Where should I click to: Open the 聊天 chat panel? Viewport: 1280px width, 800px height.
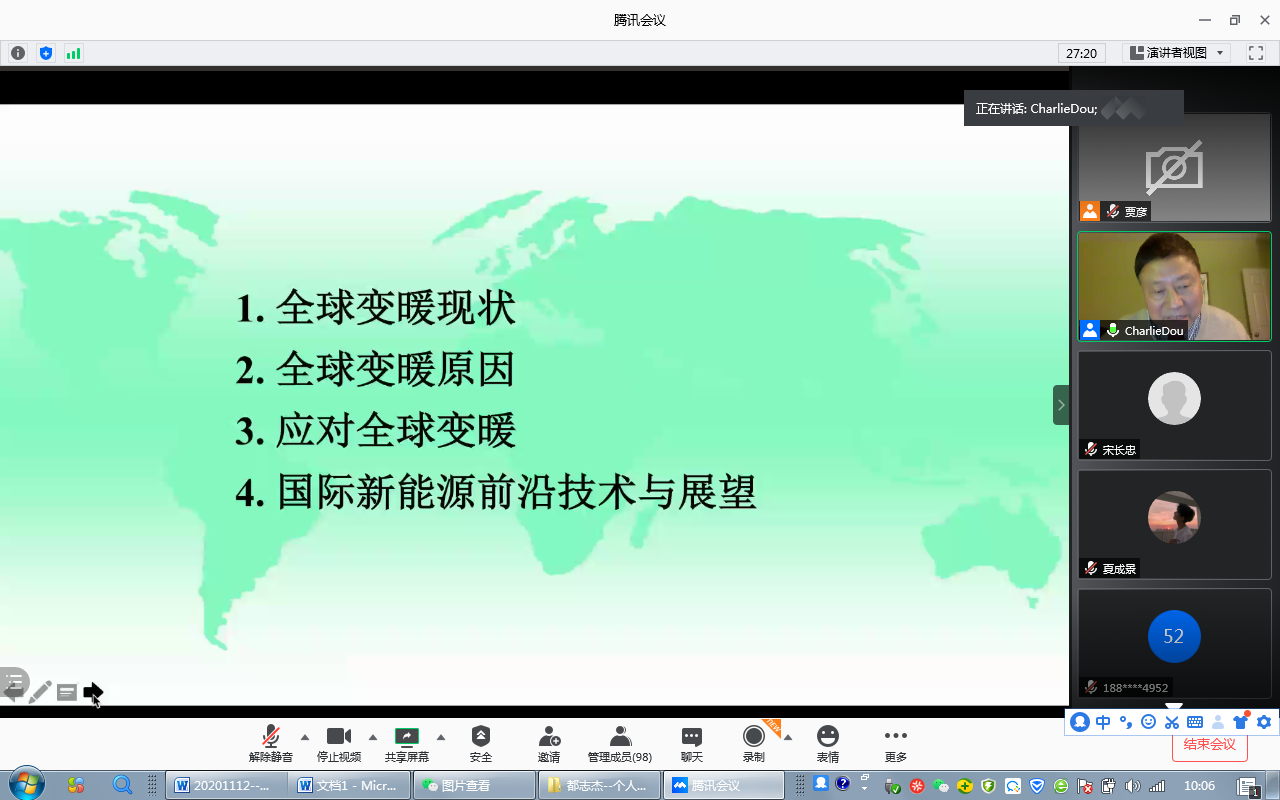coord(692,744)
